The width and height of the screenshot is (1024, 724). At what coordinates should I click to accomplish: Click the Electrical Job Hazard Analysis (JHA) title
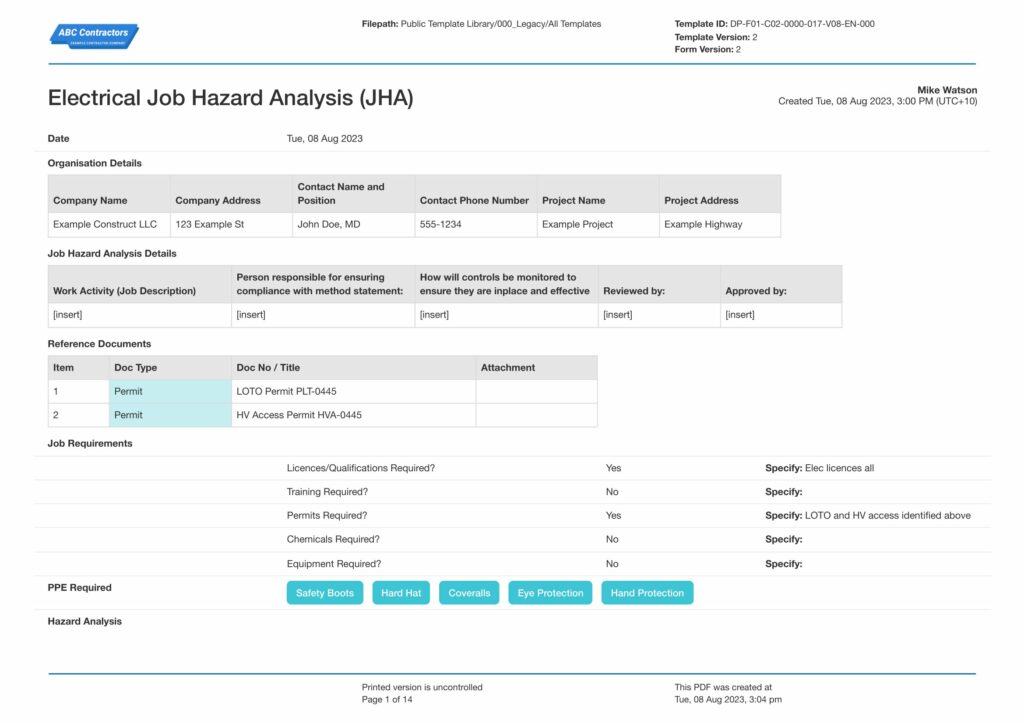pyautogui.click(x=231, y=98)
